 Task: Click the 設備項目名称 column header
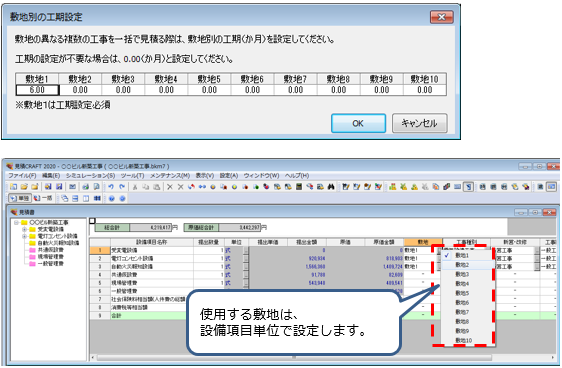point(152,242)
